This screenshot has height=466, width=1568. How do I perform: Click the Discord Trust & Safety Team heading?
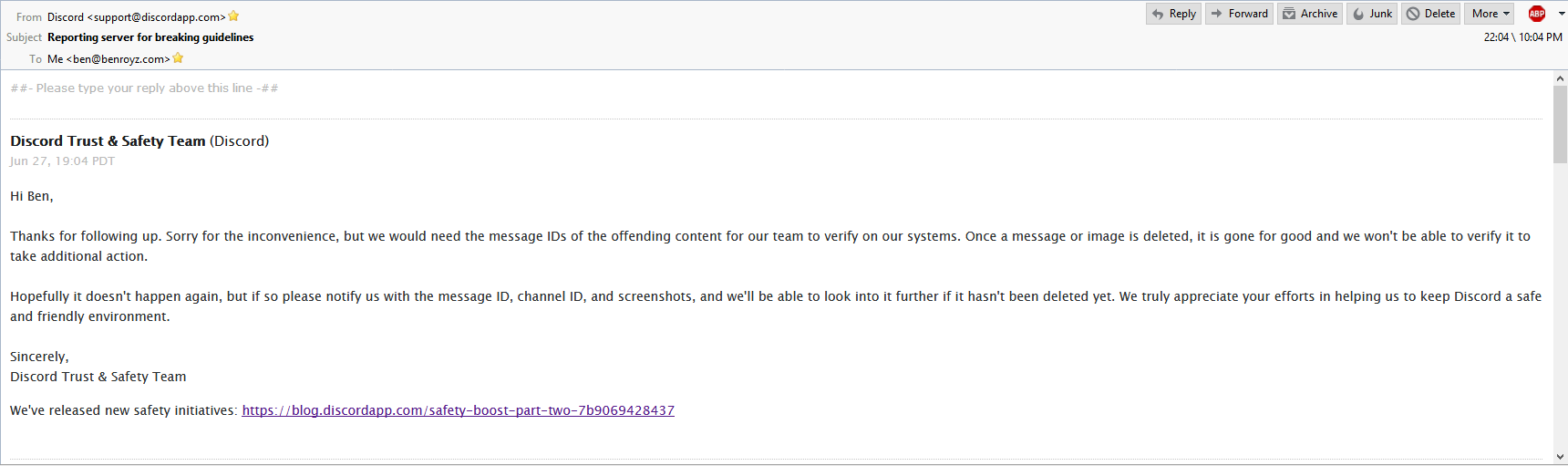point(108,141)
